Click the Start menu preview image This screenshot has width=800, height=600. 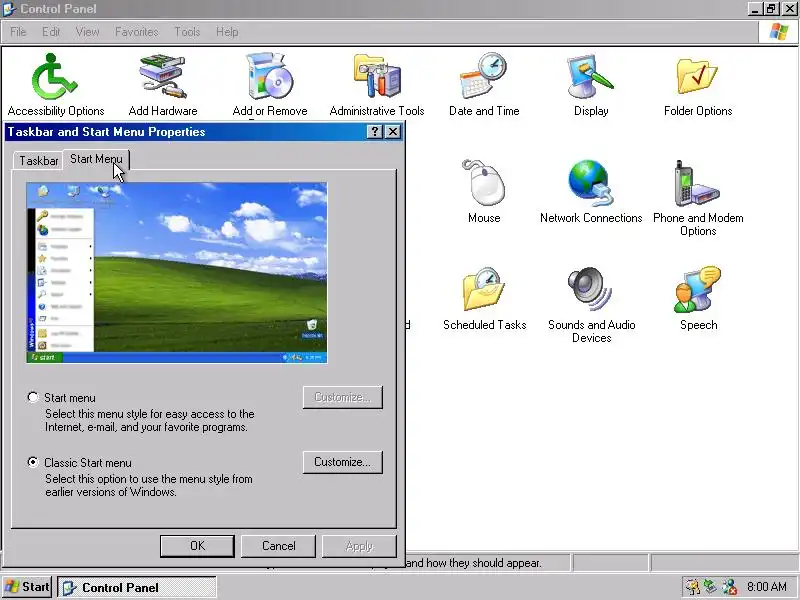click(x=177, y=272)
